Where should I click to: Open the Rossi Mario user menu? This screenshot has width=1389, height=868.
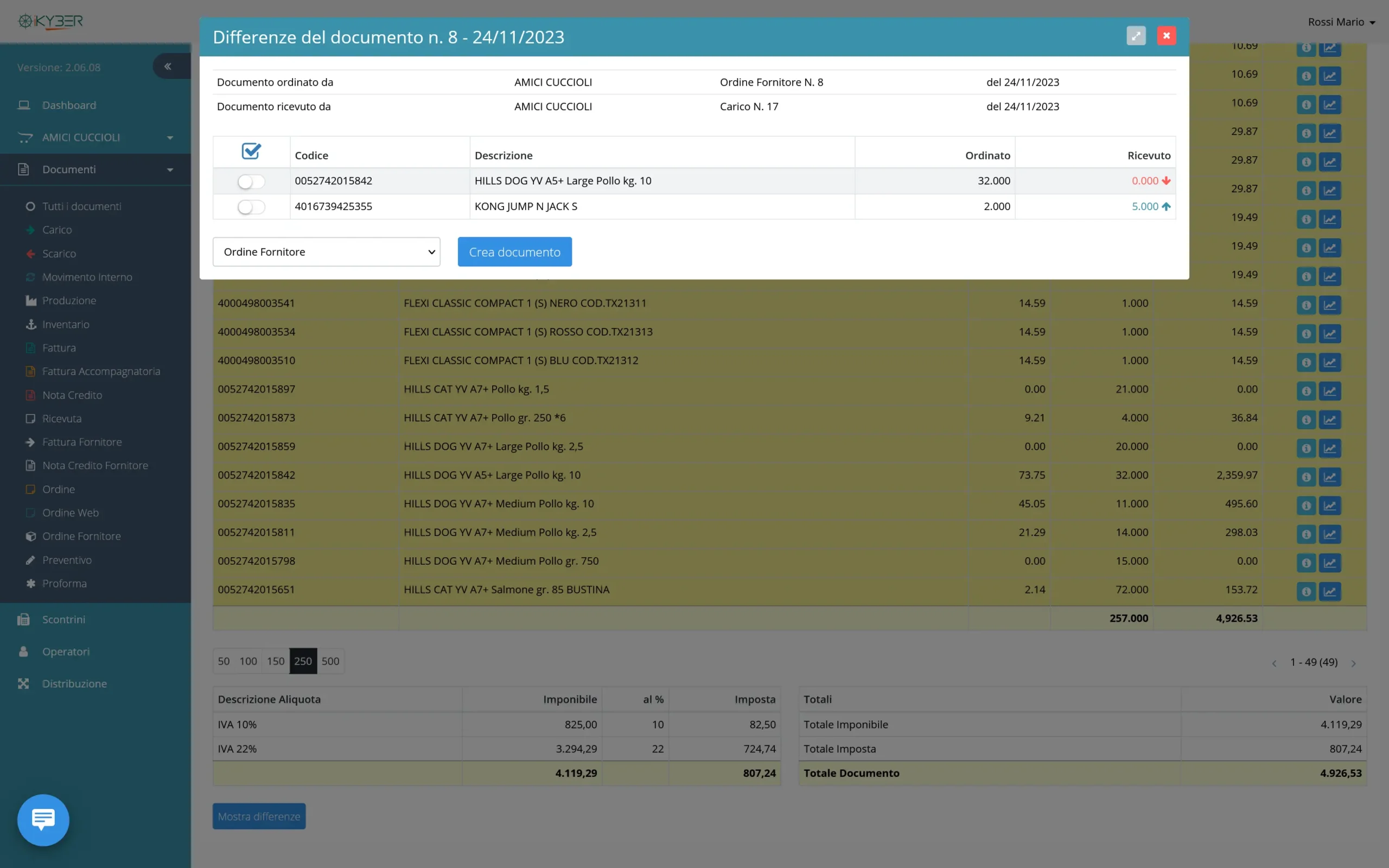pyautogui.click(x=1341, y=22)
